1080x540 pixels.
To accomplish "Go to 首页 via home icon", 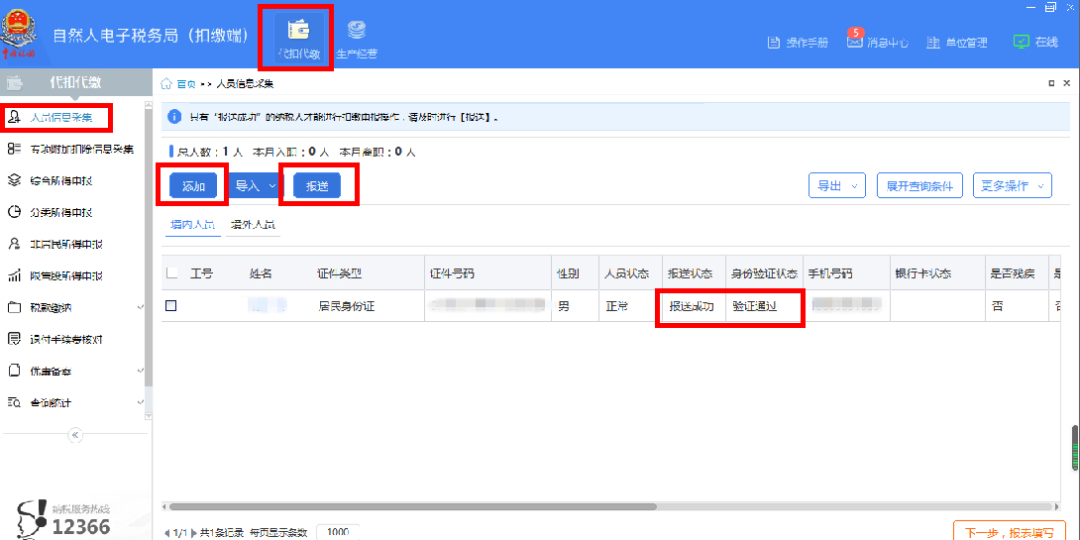I will (178, 84).
